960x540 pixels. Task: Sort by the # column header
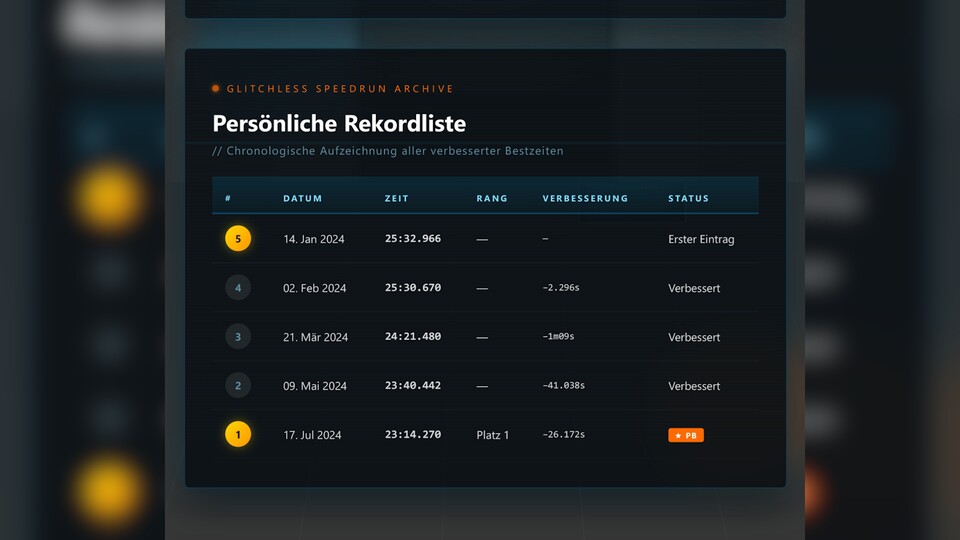coord(228,198)
